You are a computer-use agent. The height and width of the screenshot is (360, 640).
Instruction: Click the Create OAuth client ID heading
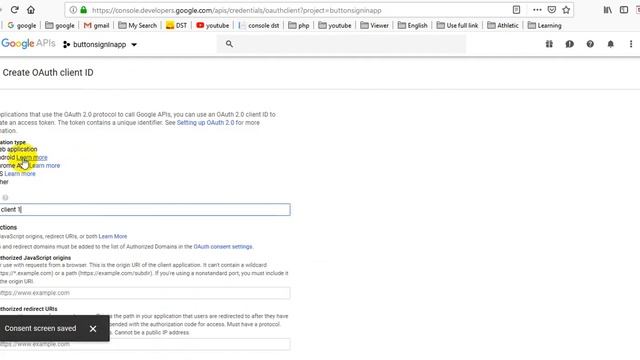[x=48, y=72]
